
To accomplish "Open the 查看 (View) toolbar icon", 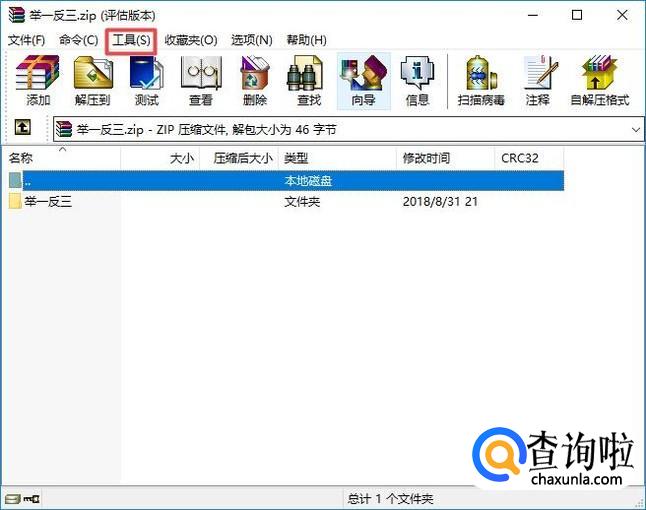I will click(x=201, y=81).
